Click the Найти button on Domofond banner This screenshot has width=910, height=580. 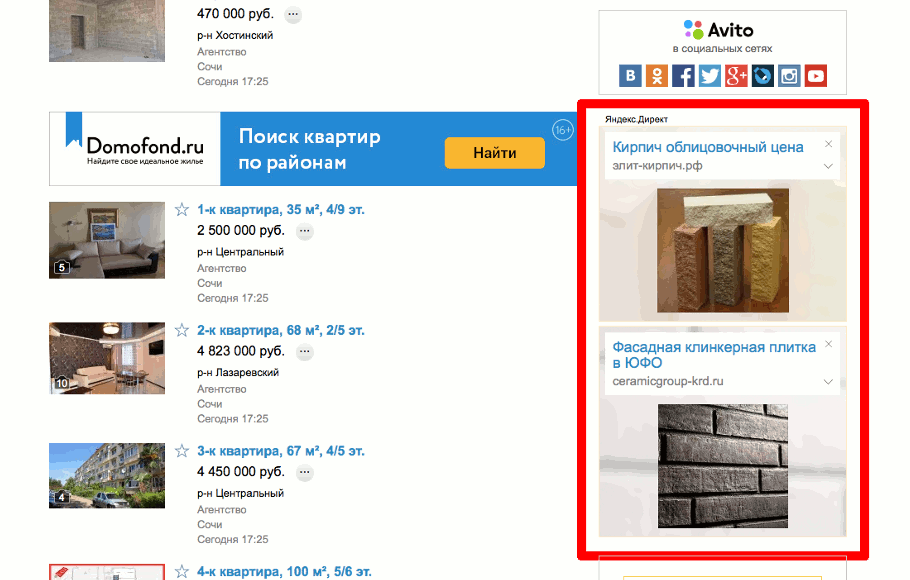tap(494, 153)
